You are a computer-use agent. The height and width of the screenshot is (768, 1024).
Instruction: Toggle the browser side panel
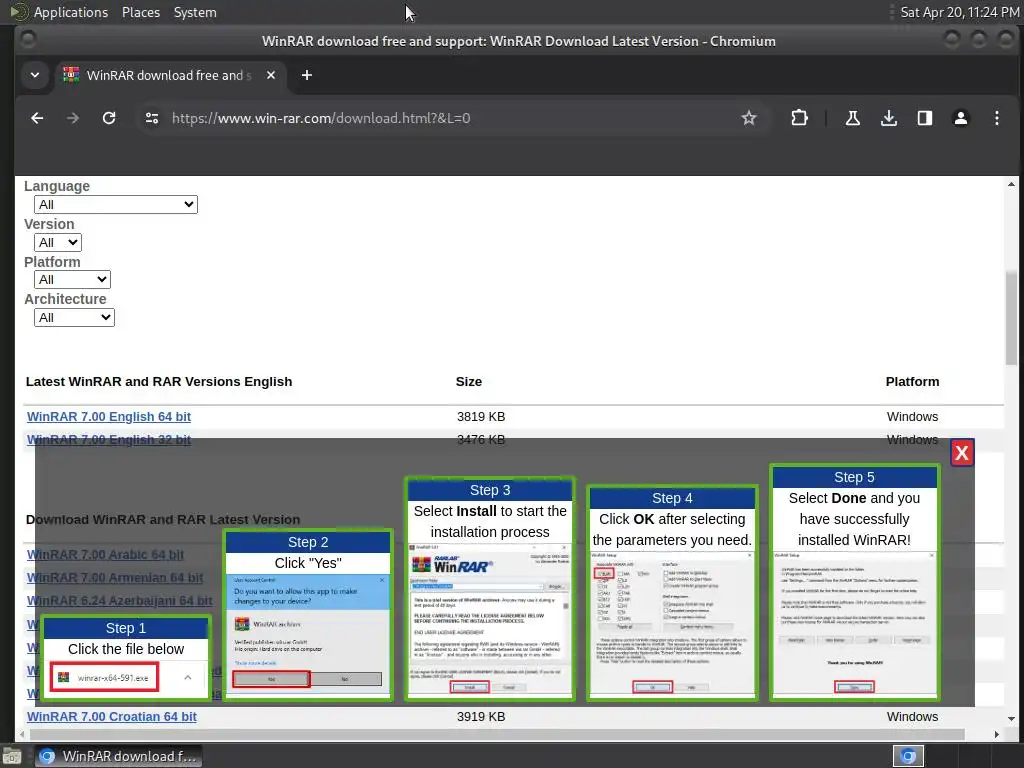[x=925, y=118]
